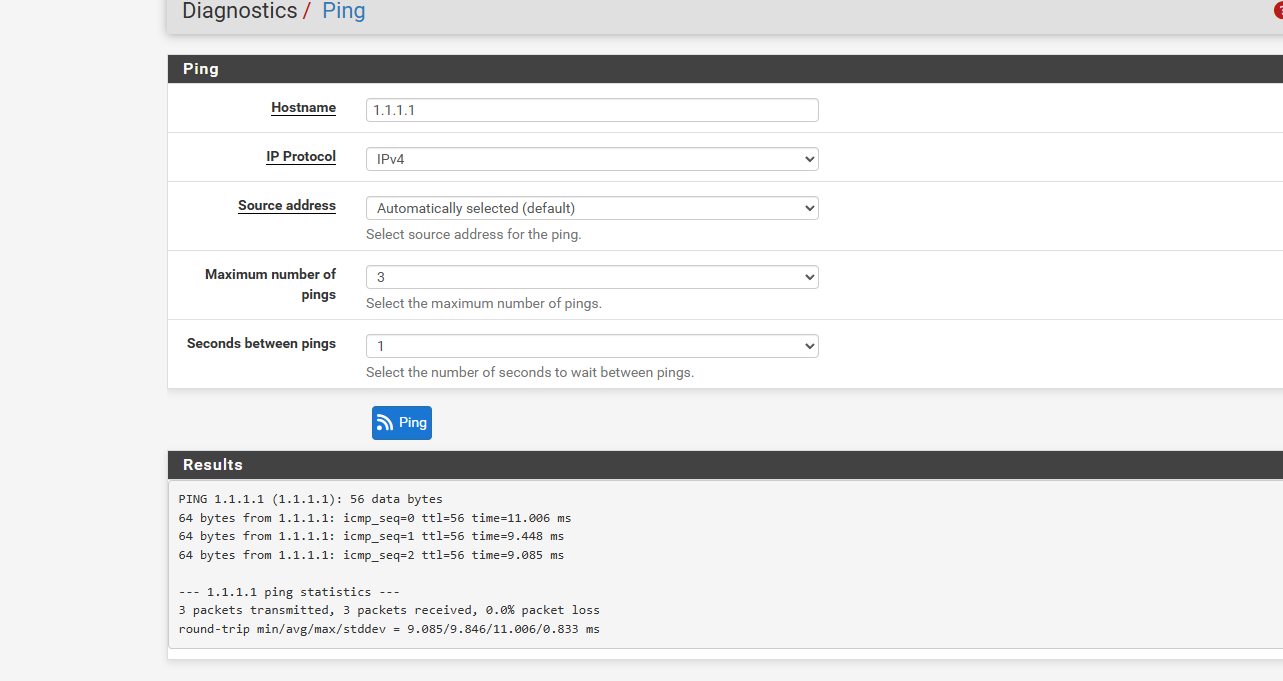
Task: Expand the Seconds between pings dropdown
Action: (x=592, y=346)
